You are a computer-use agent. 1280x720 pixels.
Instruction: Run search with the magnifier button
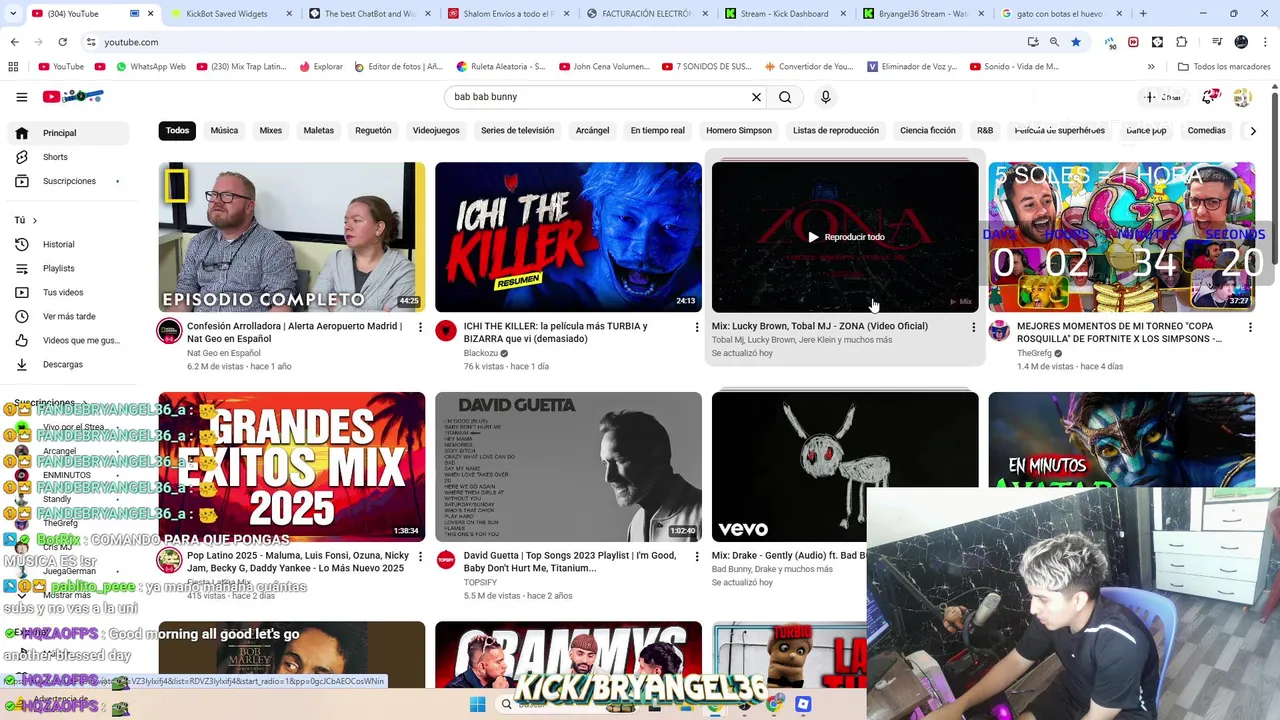(785, 97)
